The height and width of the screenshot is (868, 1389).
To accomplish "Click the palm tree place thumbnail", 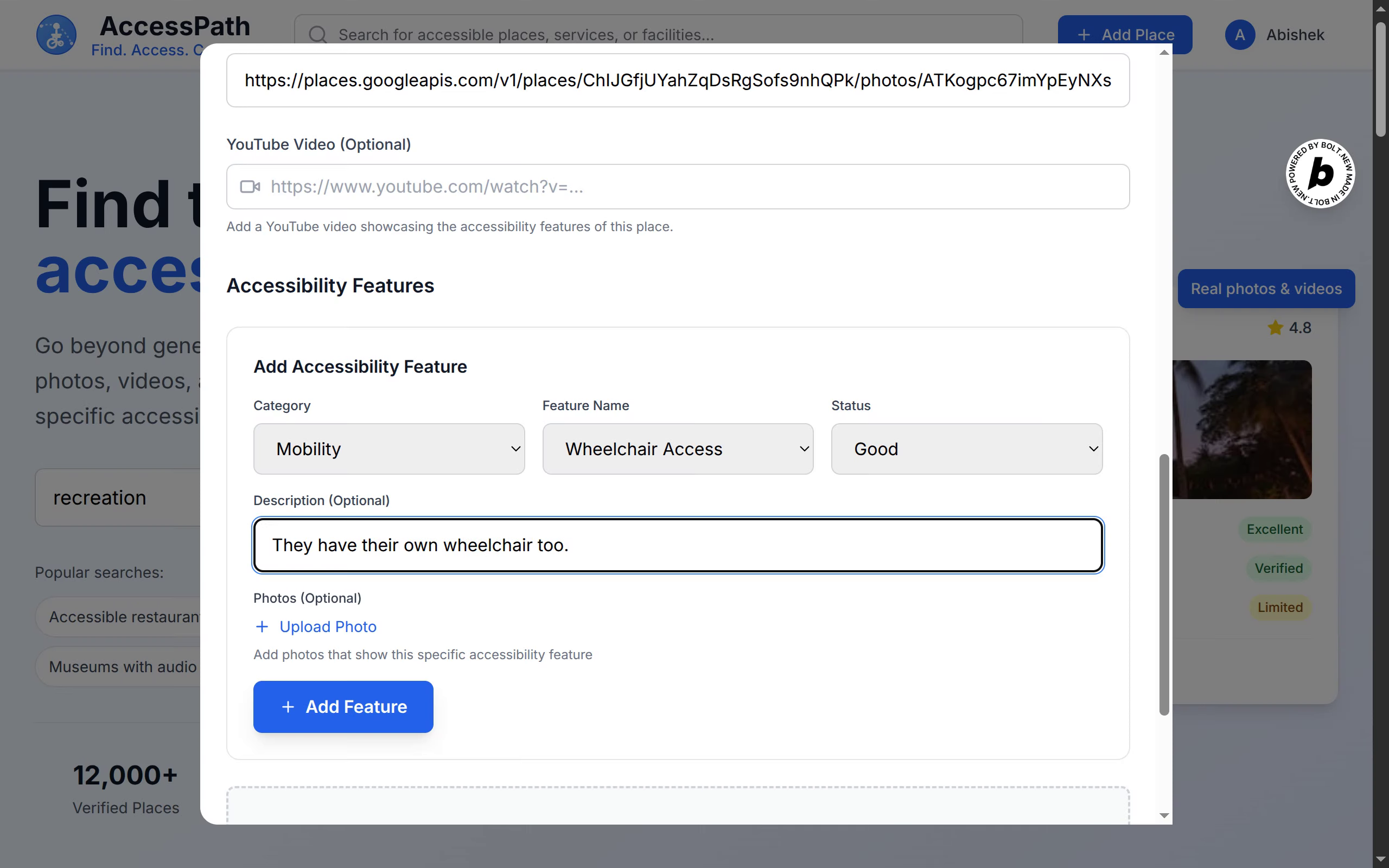I will pos(1241,430).
